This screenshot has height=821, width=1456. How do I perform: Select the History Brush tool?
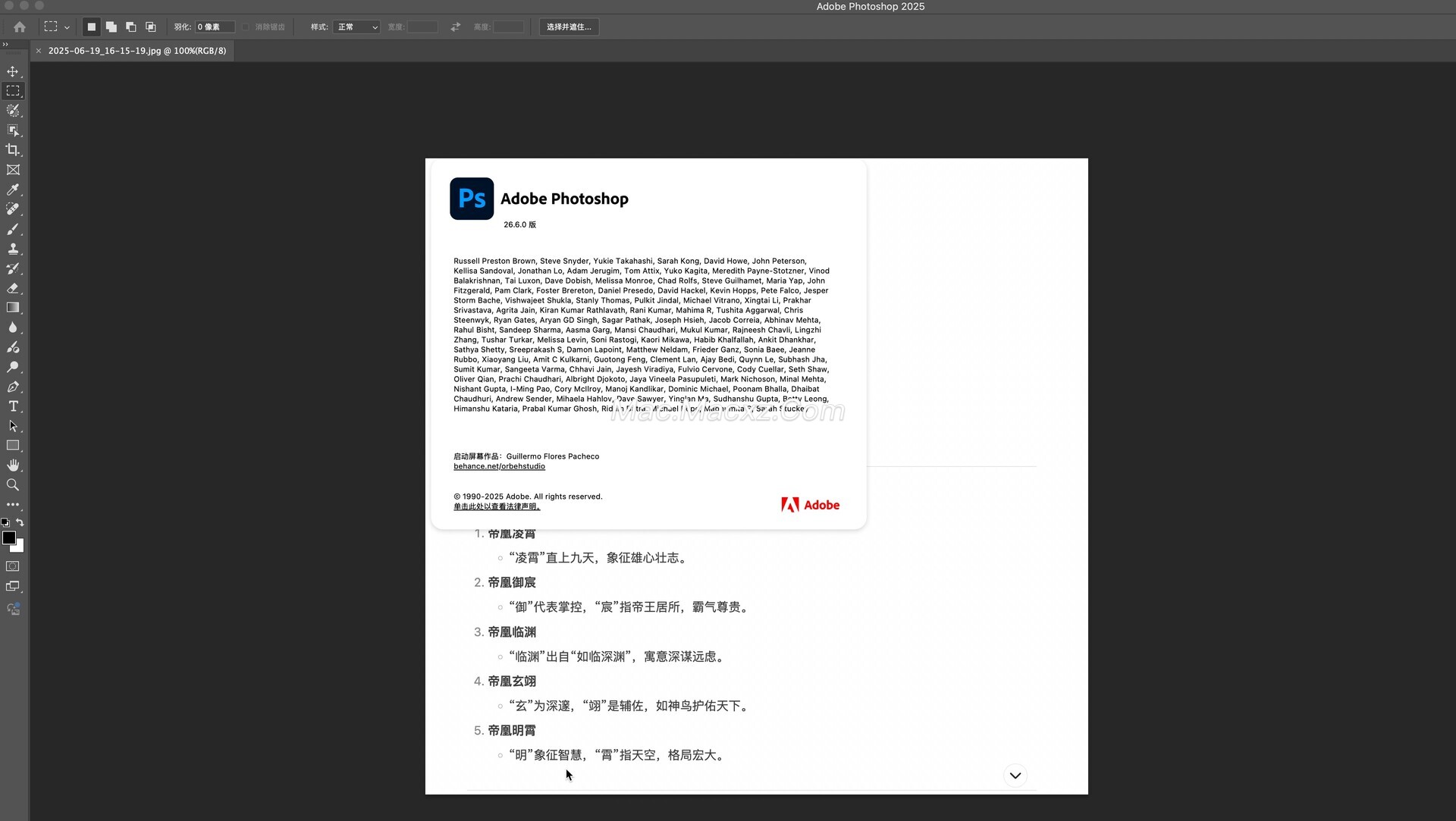[x=13, y=268]
